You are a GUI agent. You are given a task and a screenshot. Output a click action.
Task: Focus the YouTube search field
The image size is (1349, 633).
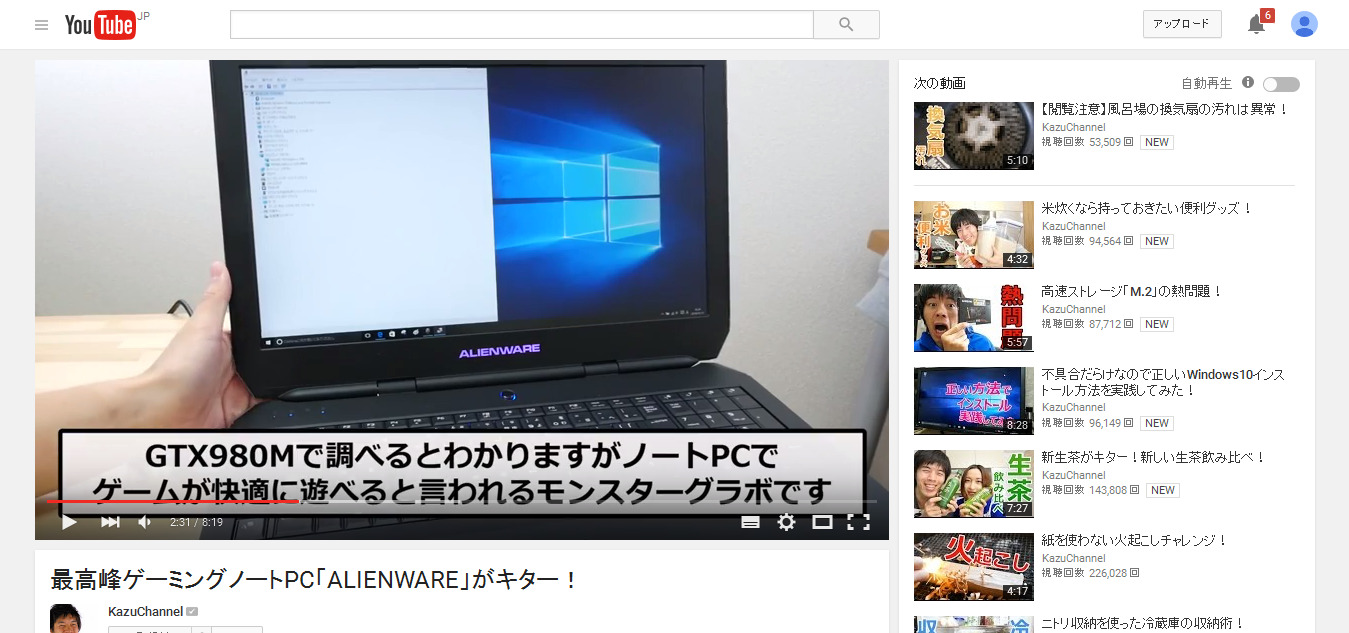tap(522, 25)
